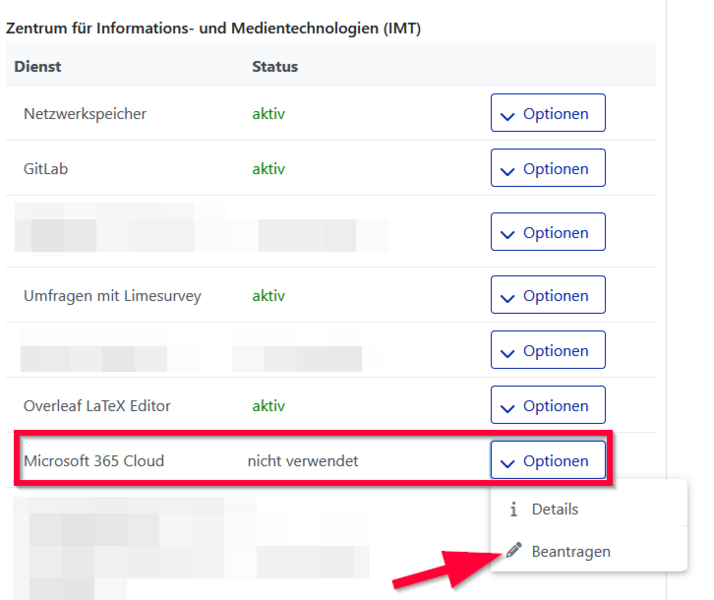Image resolution: width=714 pixels, height=600 pixels.
Task: Open Optionen for Overleaf LaTeX Editor
Action: coord(548,406)
